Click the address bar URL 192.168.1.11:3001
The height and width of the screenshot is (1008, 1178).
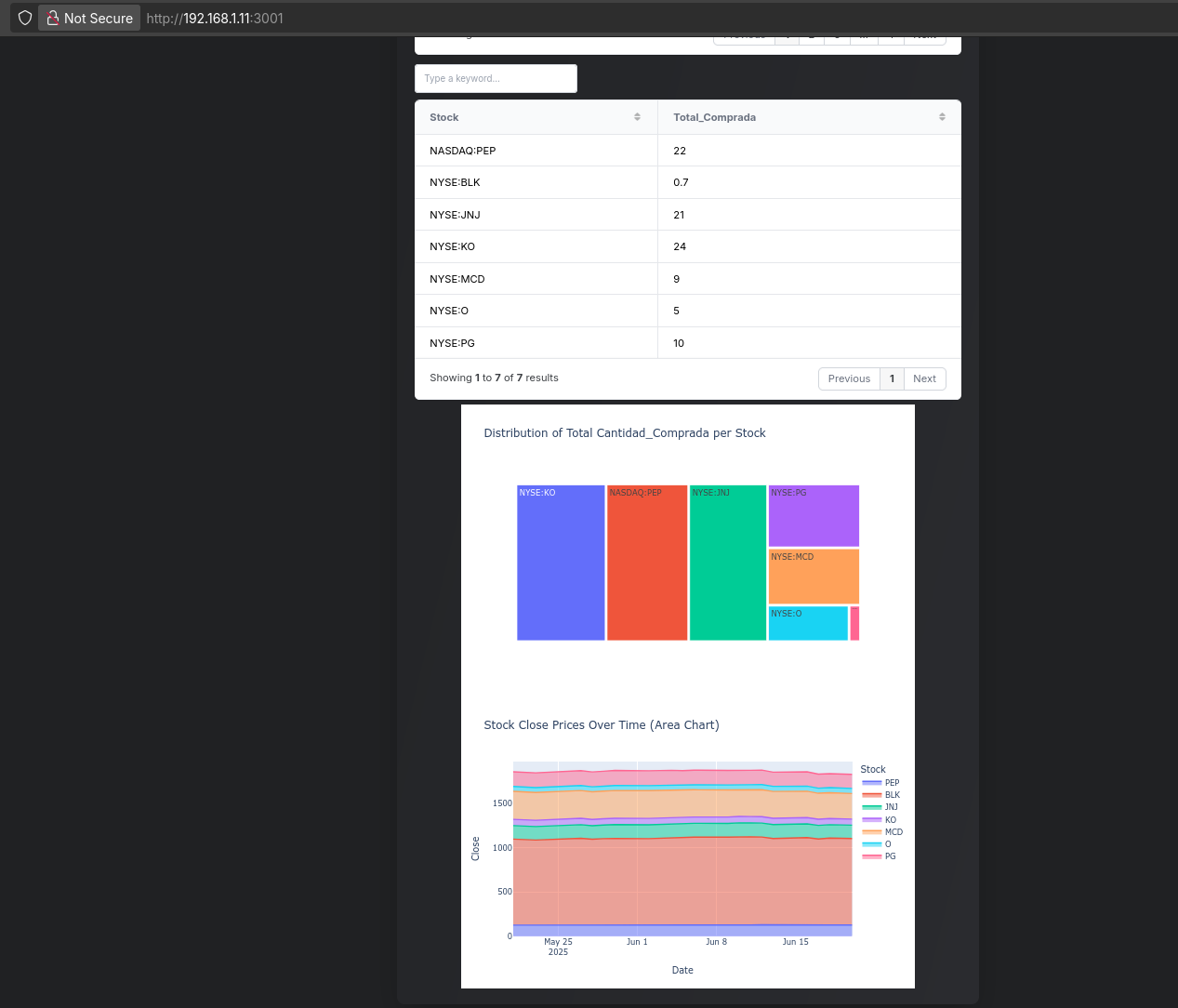pyautogui.click(x=215, y=18)
